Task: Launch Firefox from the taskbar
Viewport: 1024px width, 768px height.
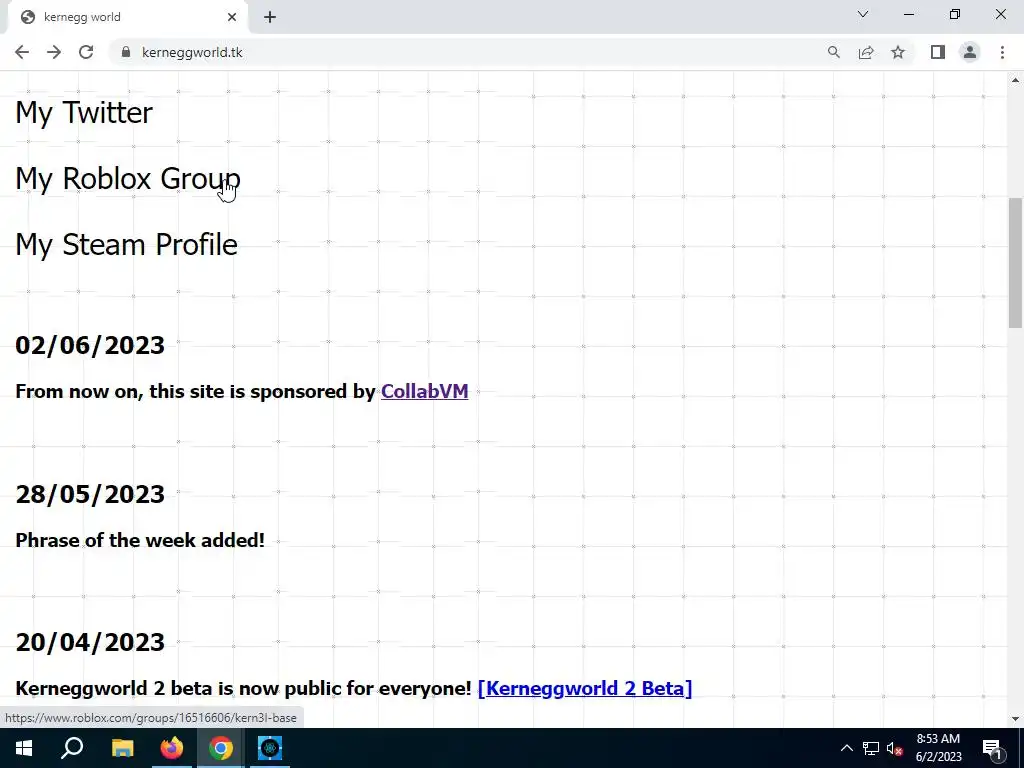Action: click(171, 748)
